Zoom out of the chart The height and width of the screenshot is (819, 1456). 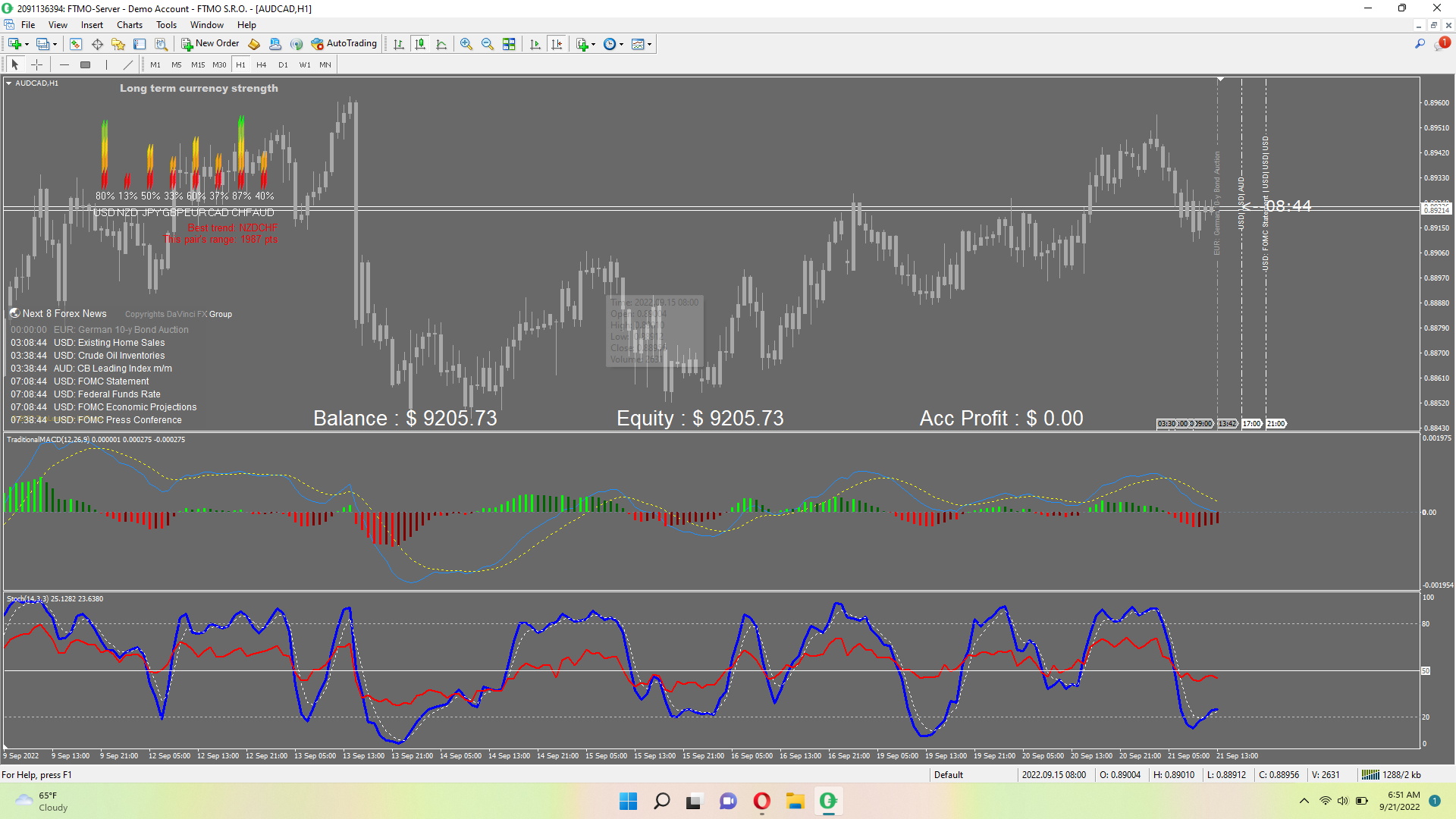pos(488,44)
